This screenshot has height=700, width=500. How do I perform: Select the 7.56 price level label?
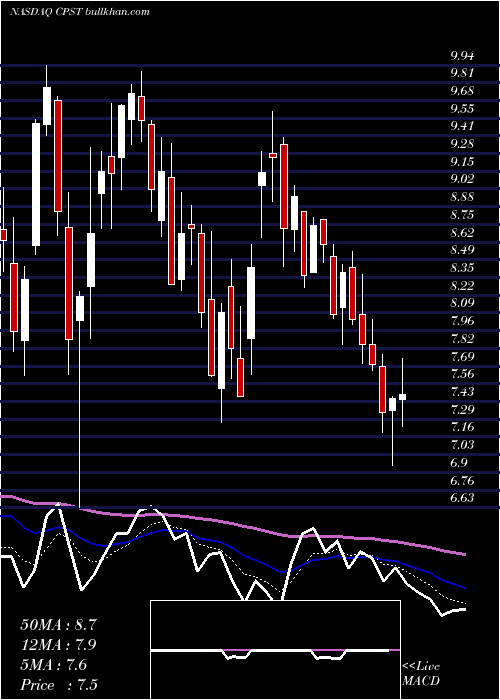click(462, 375)
